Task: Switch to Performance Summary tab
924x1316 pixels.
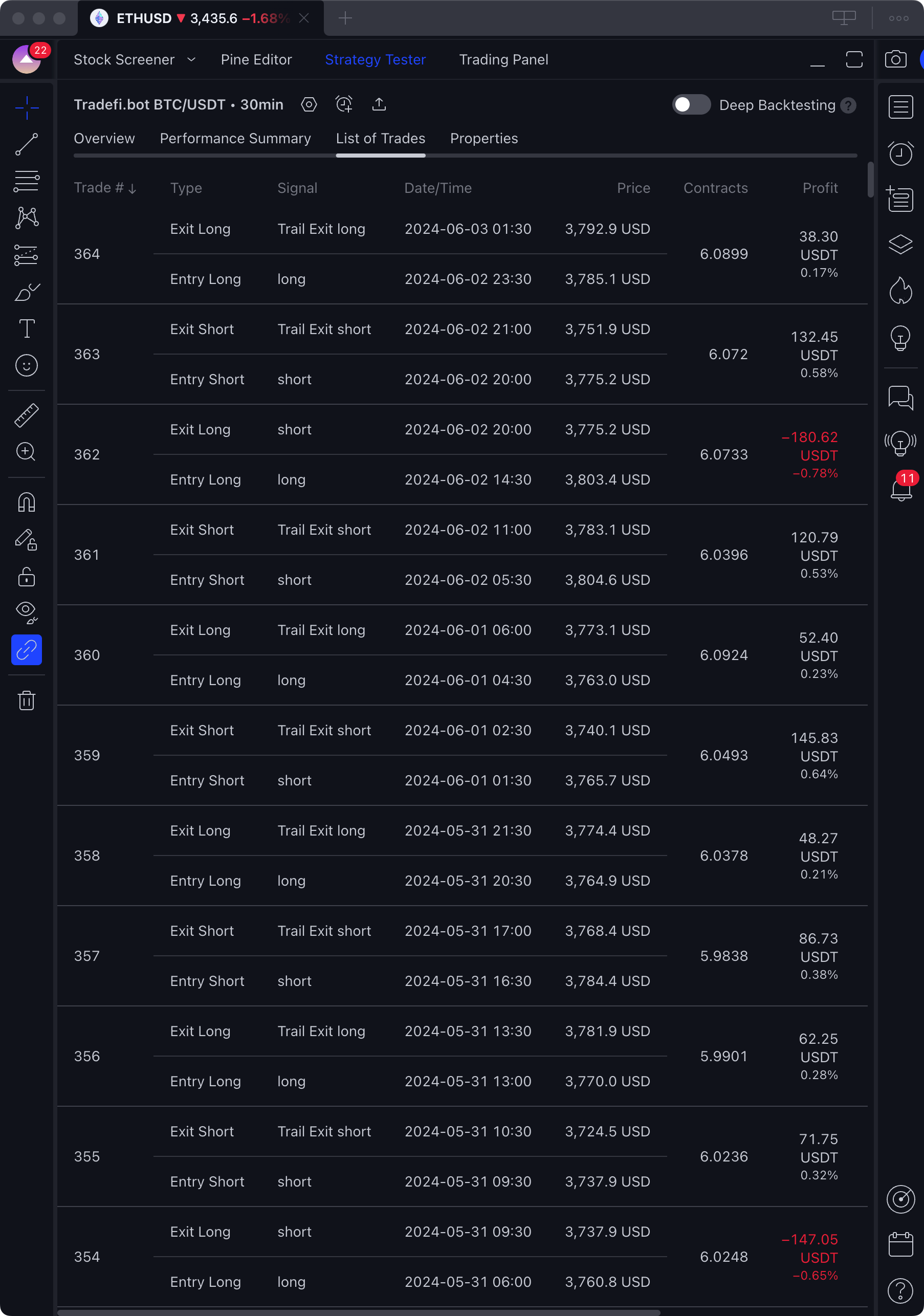Action: 235,139
